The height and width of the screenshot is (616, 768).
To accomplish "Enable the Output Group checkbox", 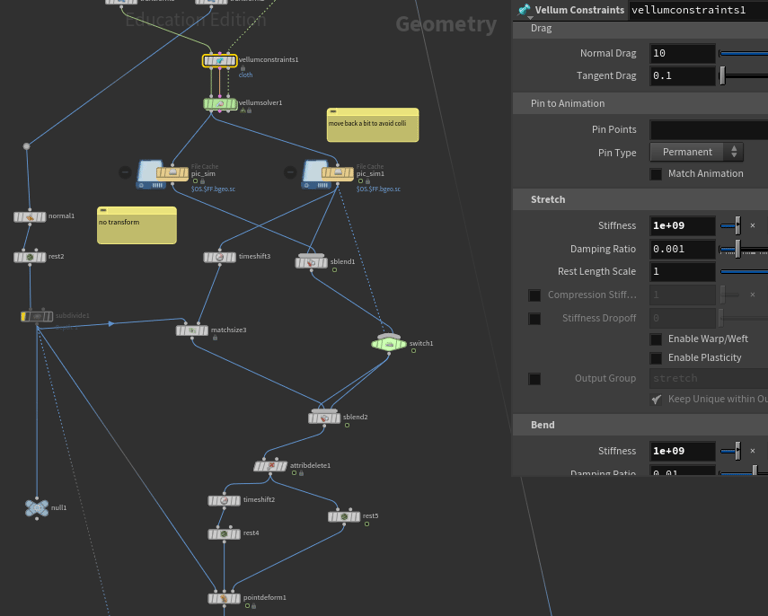I will tap(535, 379).
